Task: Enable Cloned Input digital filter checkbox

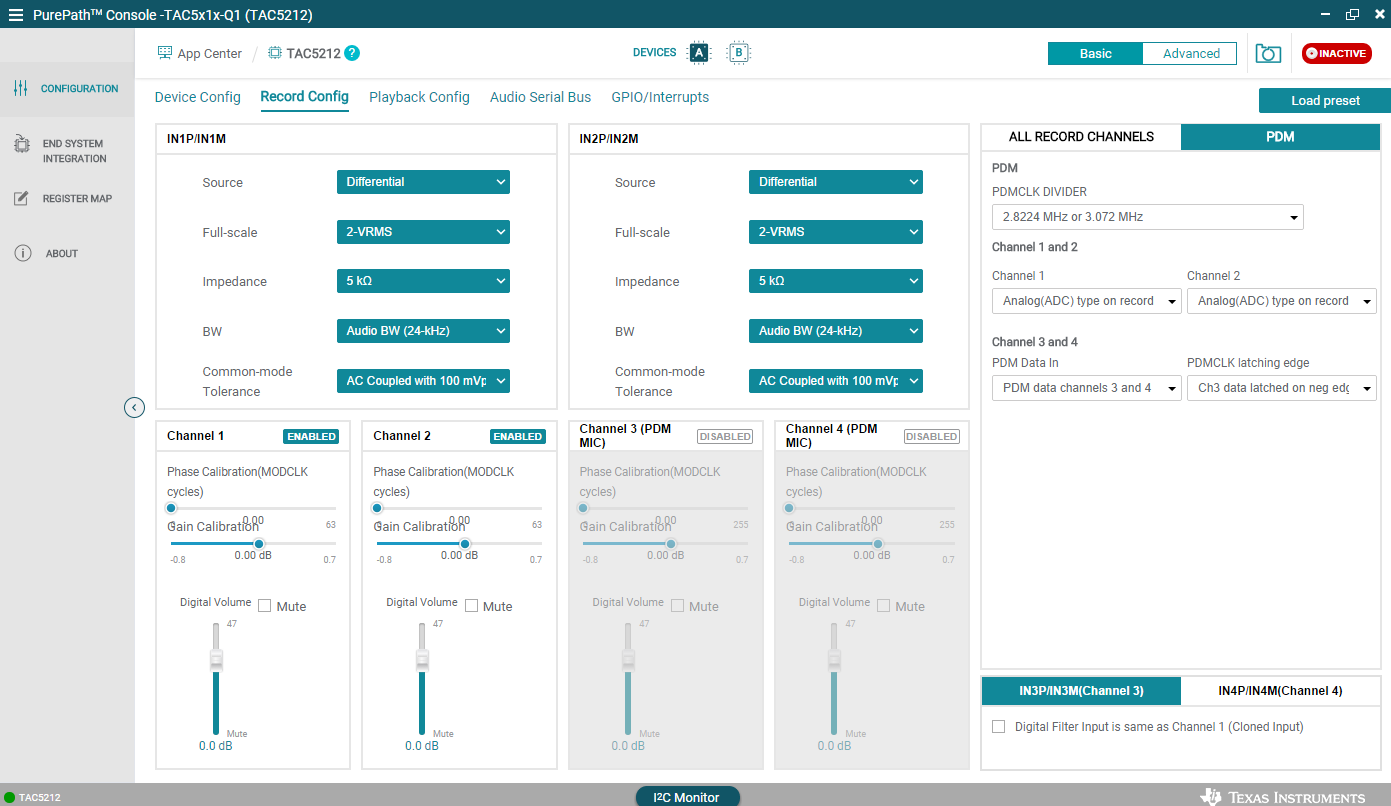Action: pyautogui.click(x=998, y=727)
